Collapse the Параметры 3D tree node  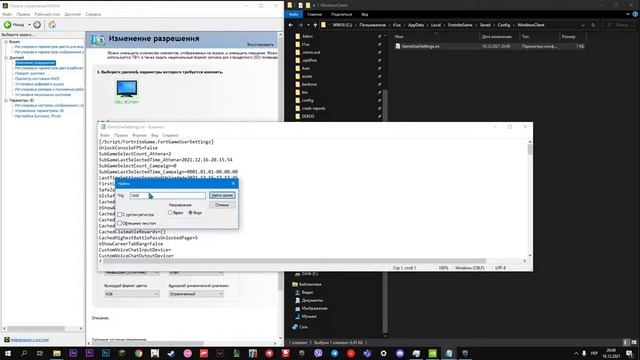[x=6, y=100]
